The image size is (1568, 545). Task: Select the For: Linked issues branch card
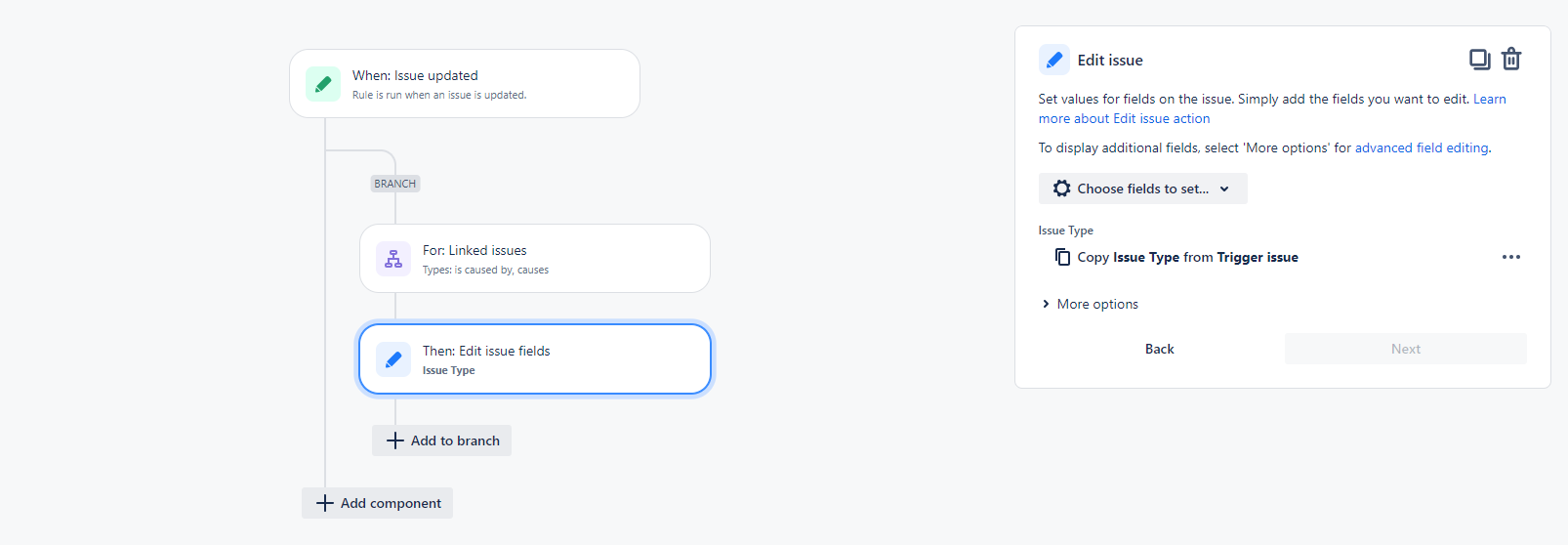click(535, 259)
